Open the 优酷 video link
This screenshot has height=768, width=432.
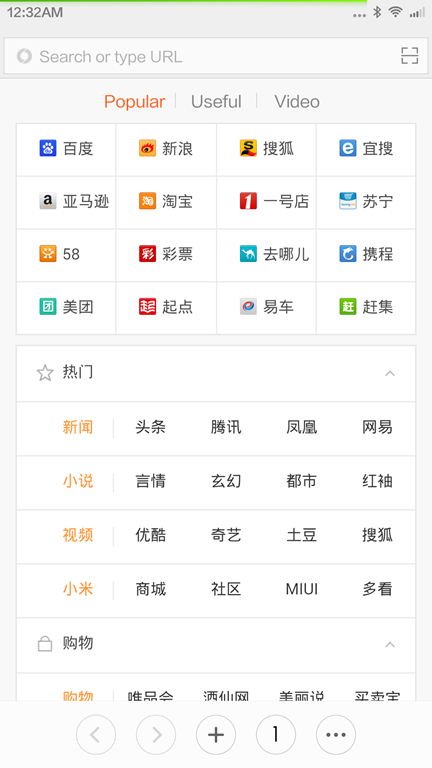(x=150, y=535)
